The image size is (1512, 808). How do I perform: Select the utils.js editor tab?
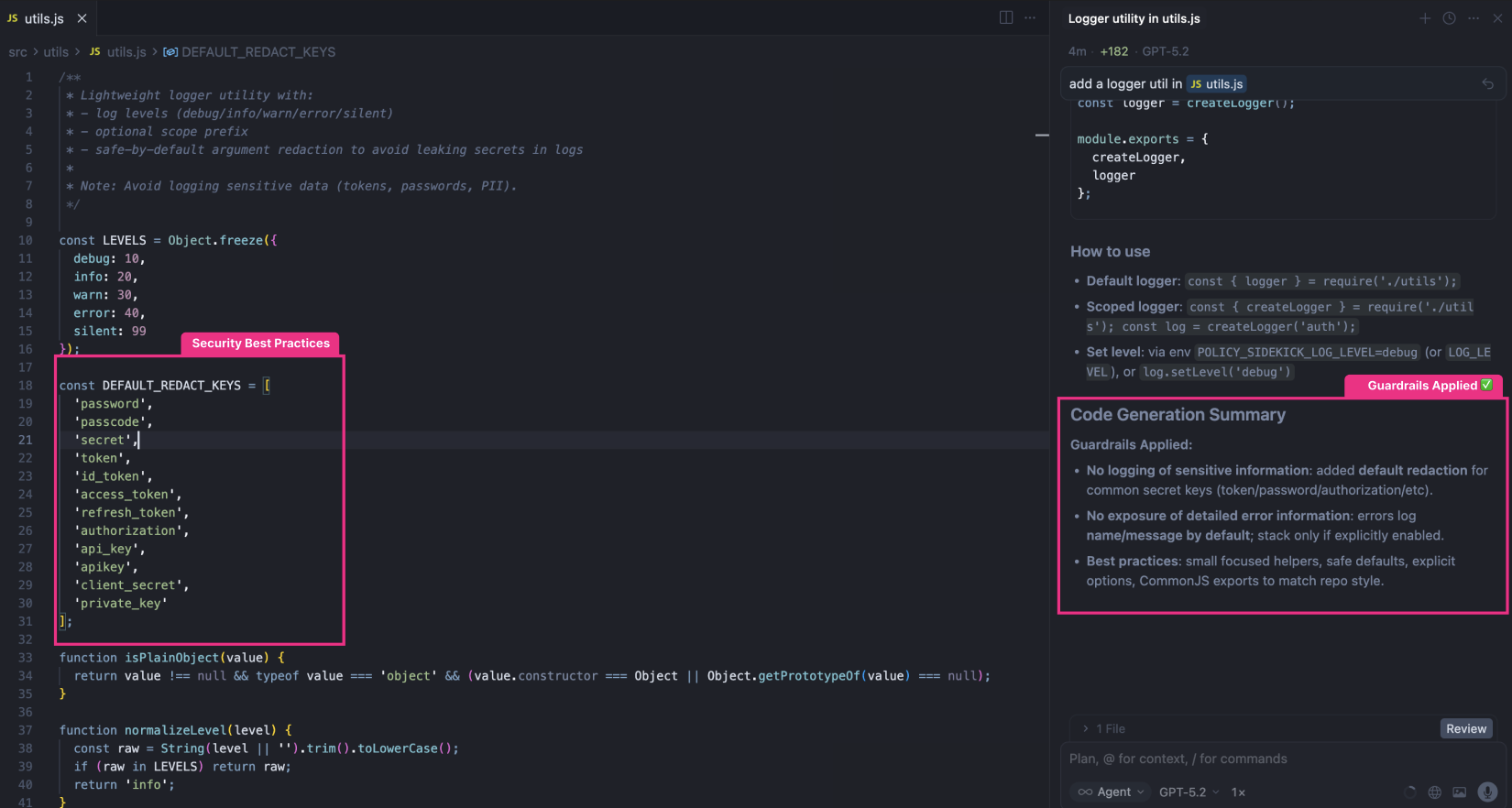[48, 18]
